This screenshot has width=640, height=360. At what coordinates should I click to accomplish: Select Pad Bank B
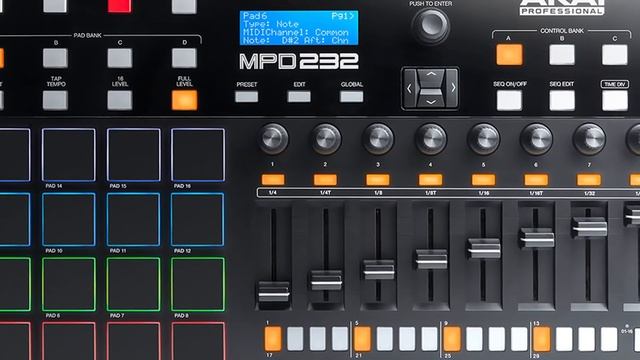pos(55,58)
